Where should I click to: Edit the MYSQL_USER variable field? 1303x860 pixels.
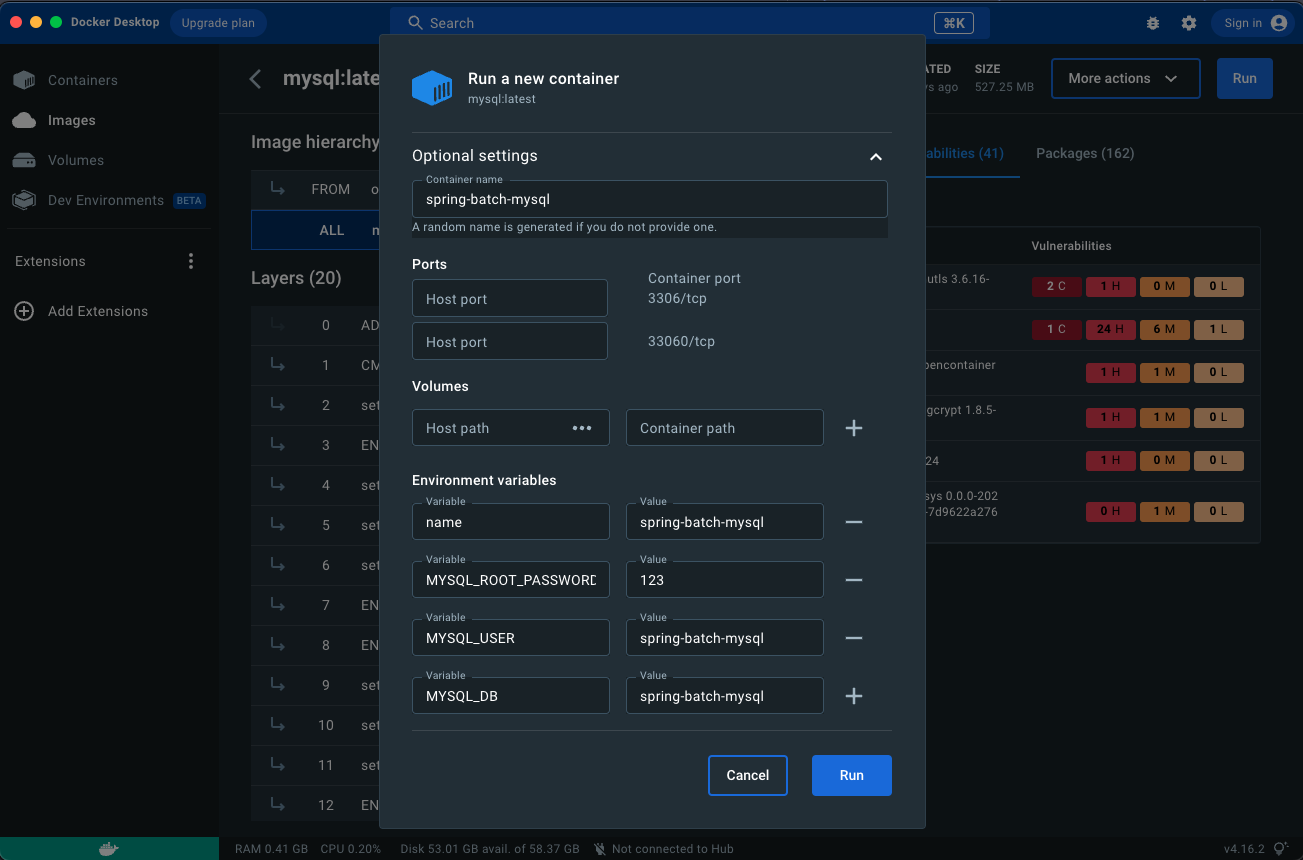[x=511, y=638]
